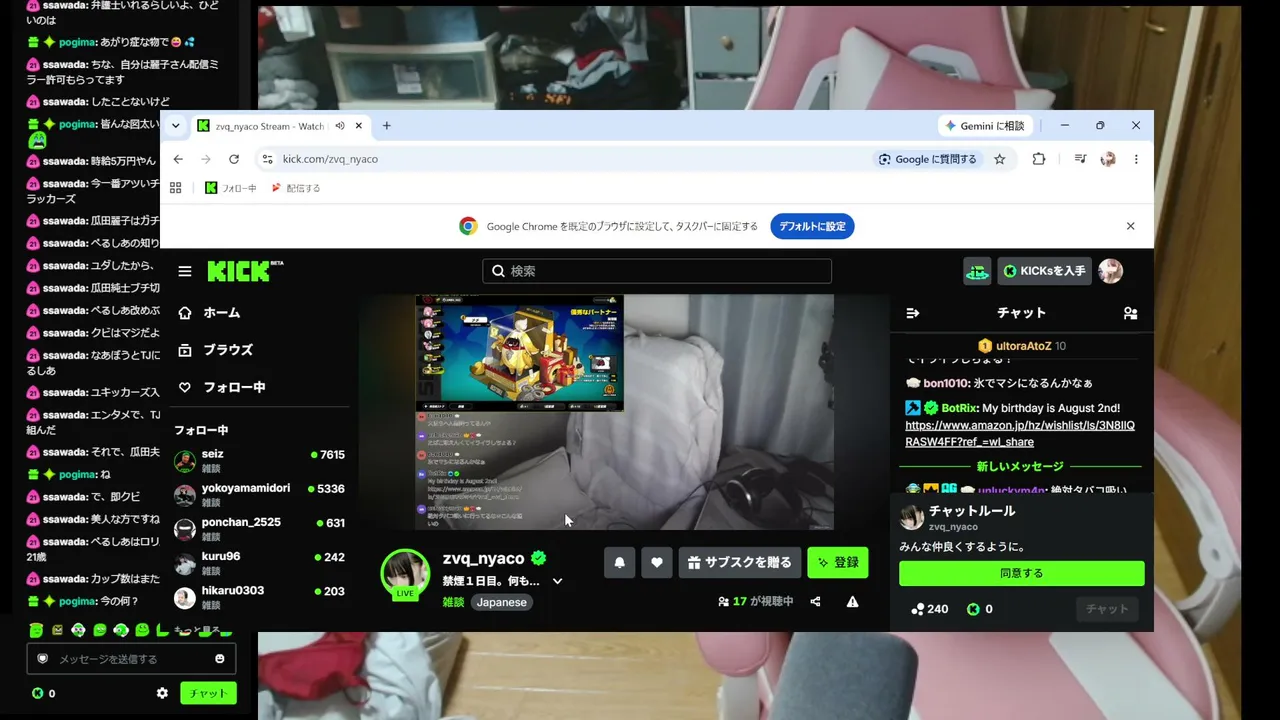Click the デフォルトに設定 button
The height and width of the screenshot is (720, 1280).
tap(812, 226)
